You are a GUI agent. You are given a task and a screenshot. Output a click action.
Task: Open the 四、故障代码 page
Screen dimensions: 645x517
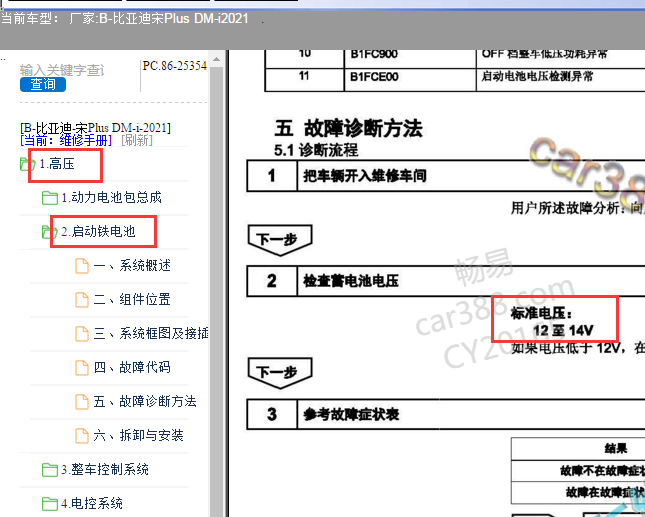coord(132,367)
